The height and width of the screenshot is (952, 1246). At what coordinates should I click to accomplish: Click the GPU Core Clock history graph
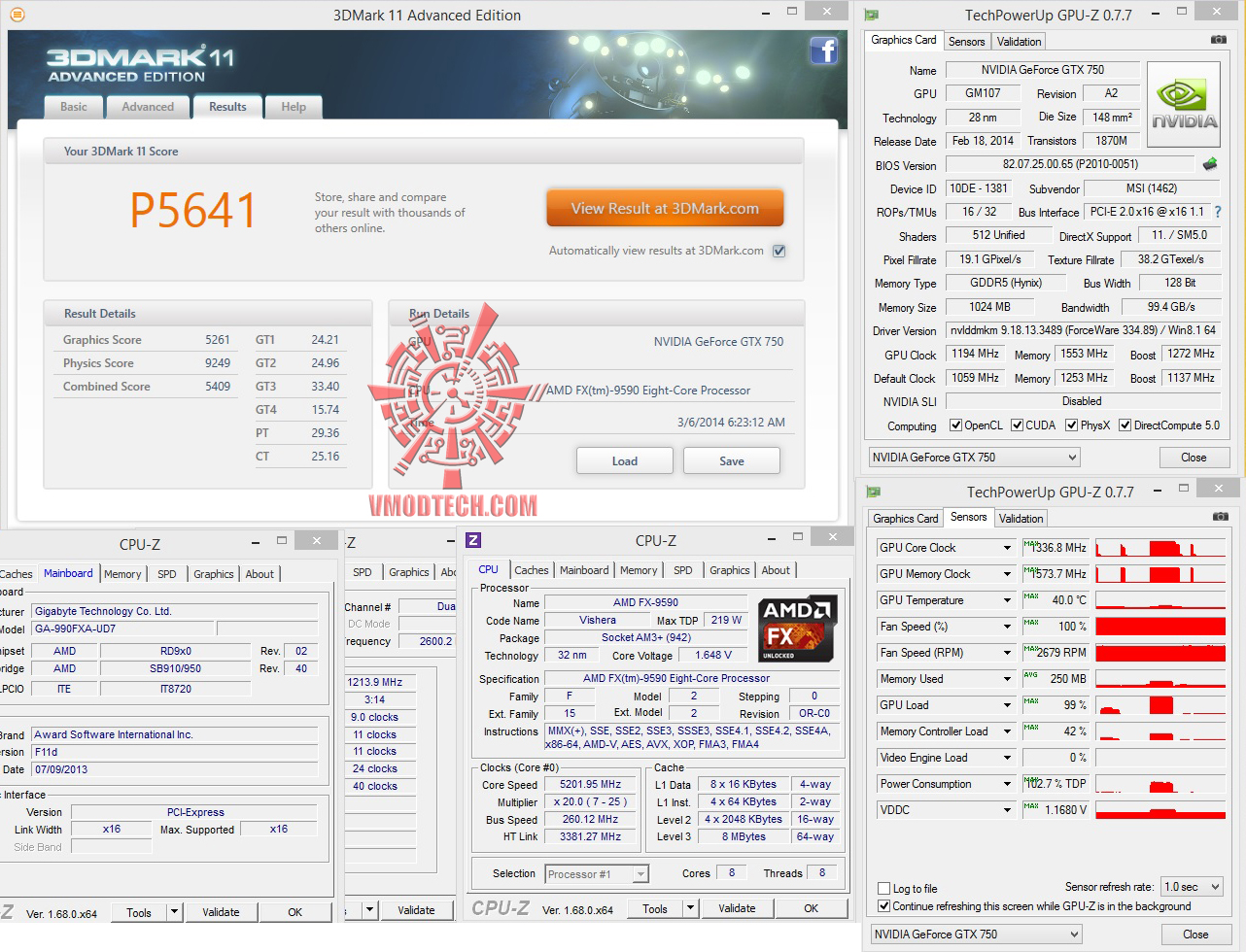1160,548
